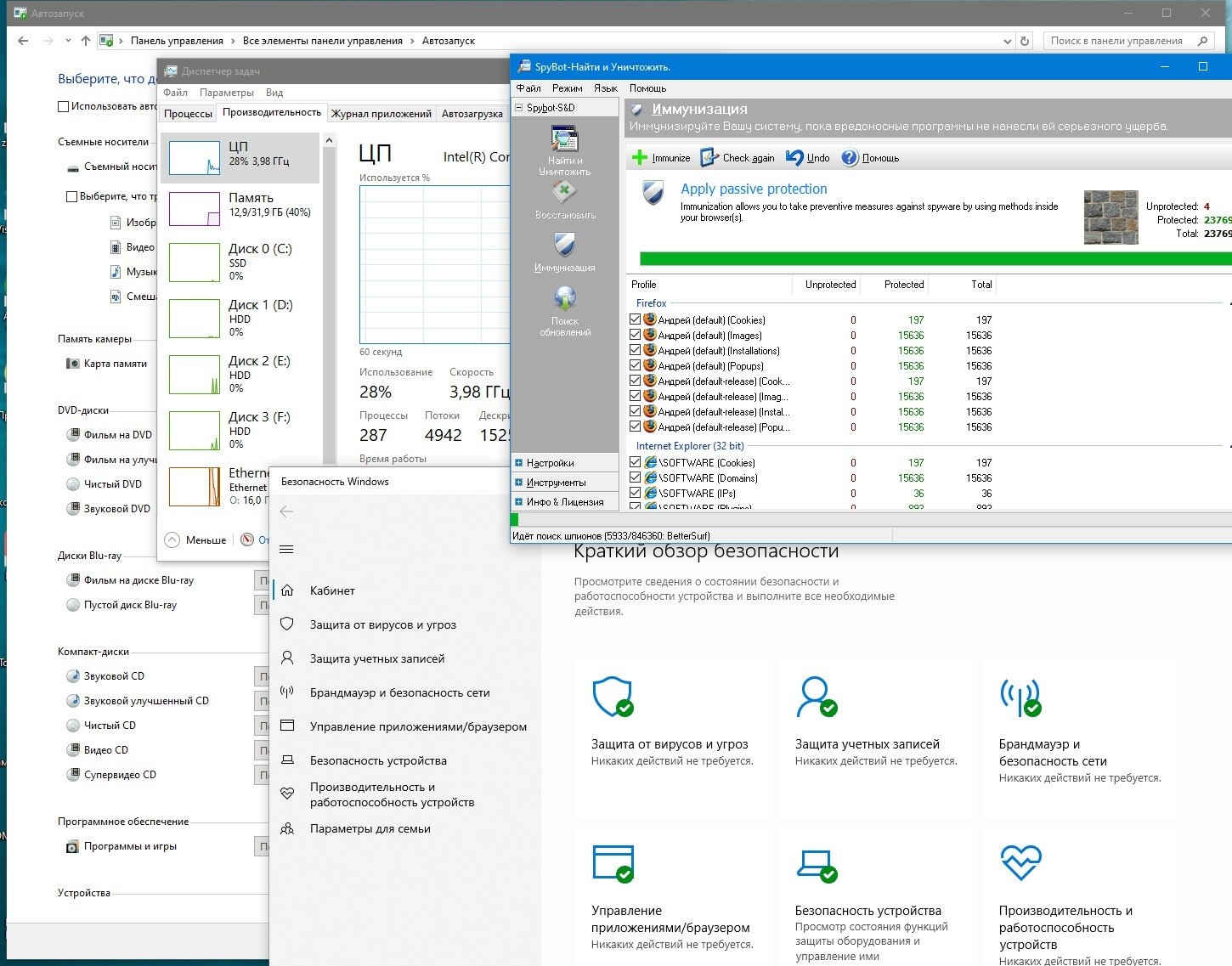Select the Восстановить sidebar icon in SpyBot

[564, 194]
